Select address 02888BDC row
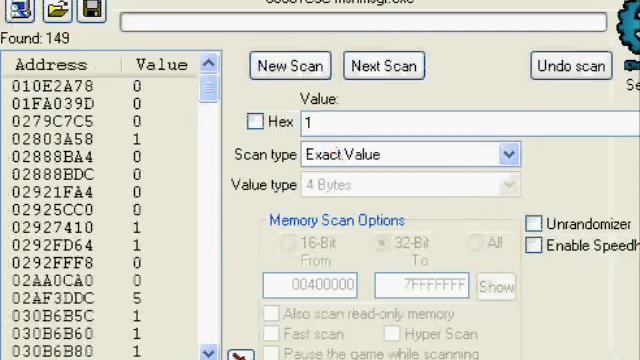This screenshot has height=360, width=640. [100, 175]
